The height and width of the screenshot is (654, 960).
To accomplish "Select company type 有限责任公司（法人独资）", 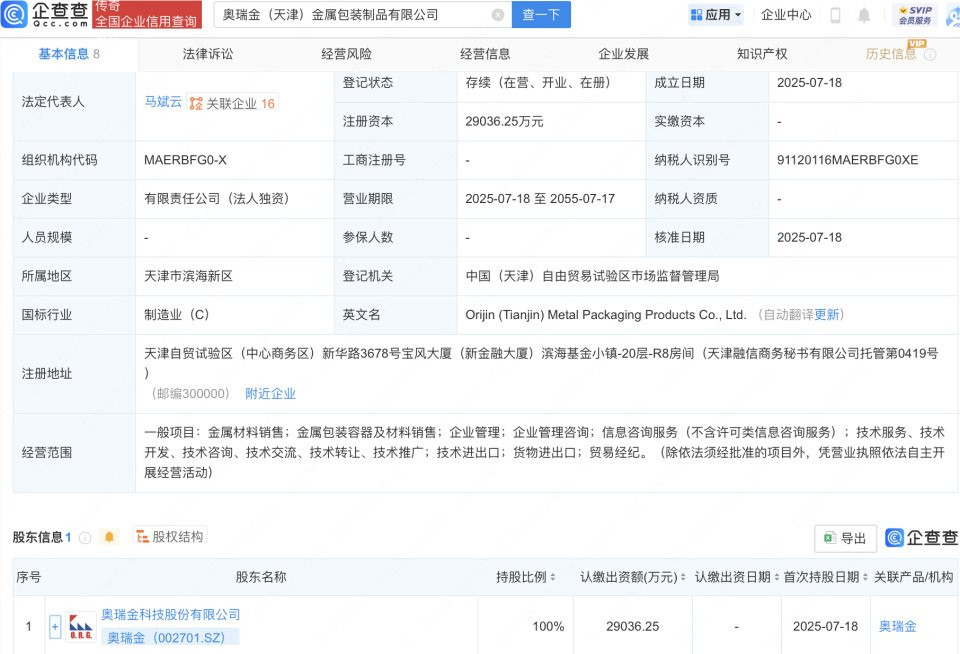I will coord(216,198).
